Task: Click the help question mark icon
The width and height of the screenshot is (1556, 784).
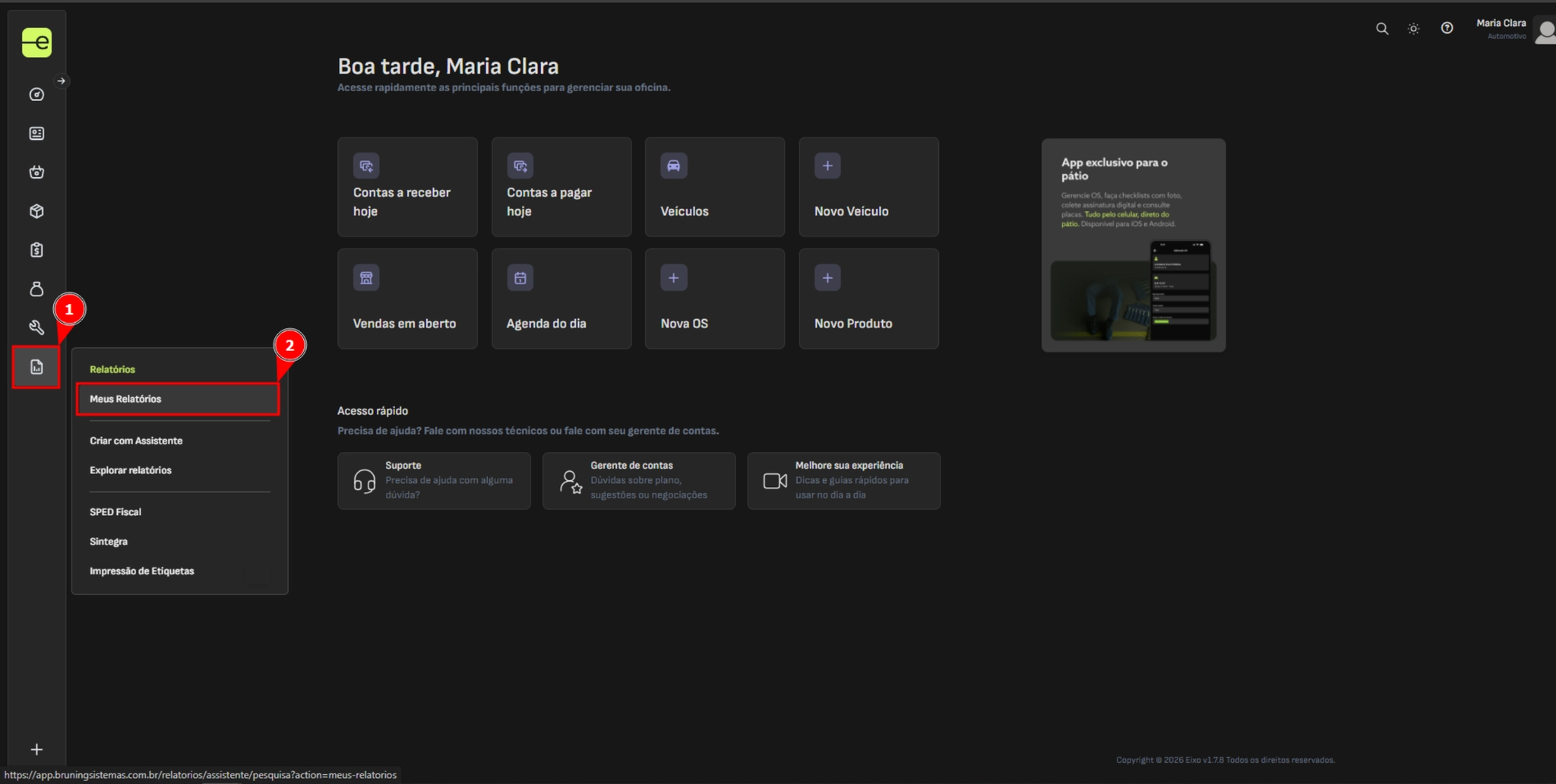Action: (1447, 28)
